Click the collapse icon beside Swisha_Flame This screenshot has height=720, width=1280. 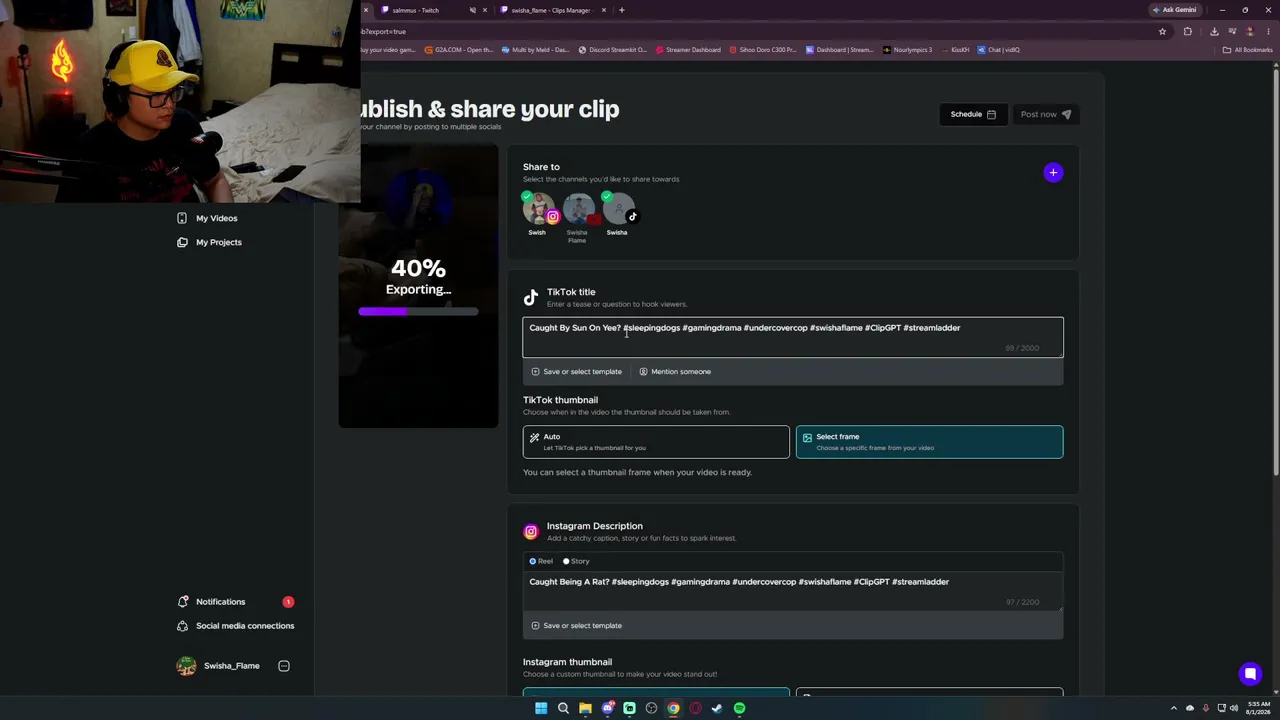point(284,666)
